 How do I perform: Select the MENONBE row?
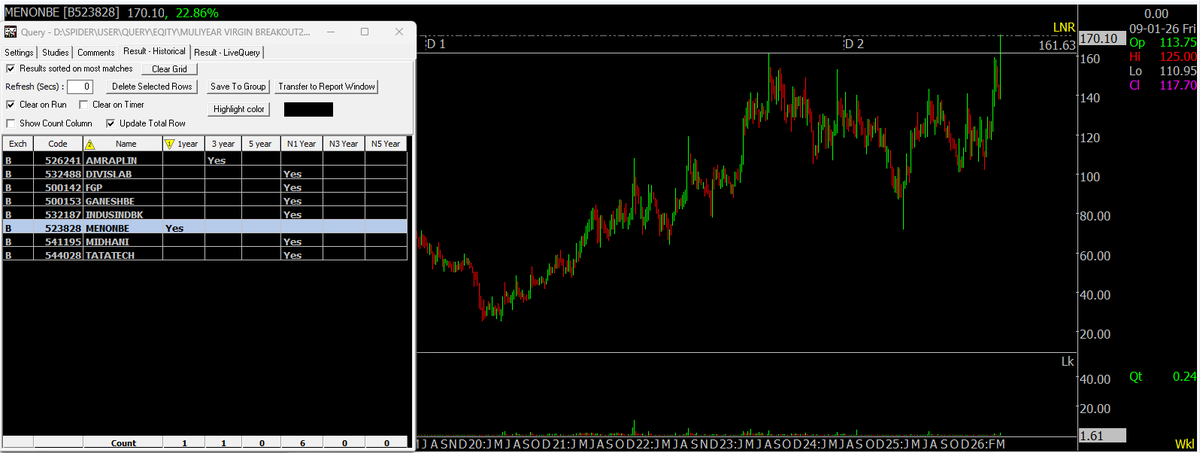pos(205,228)
